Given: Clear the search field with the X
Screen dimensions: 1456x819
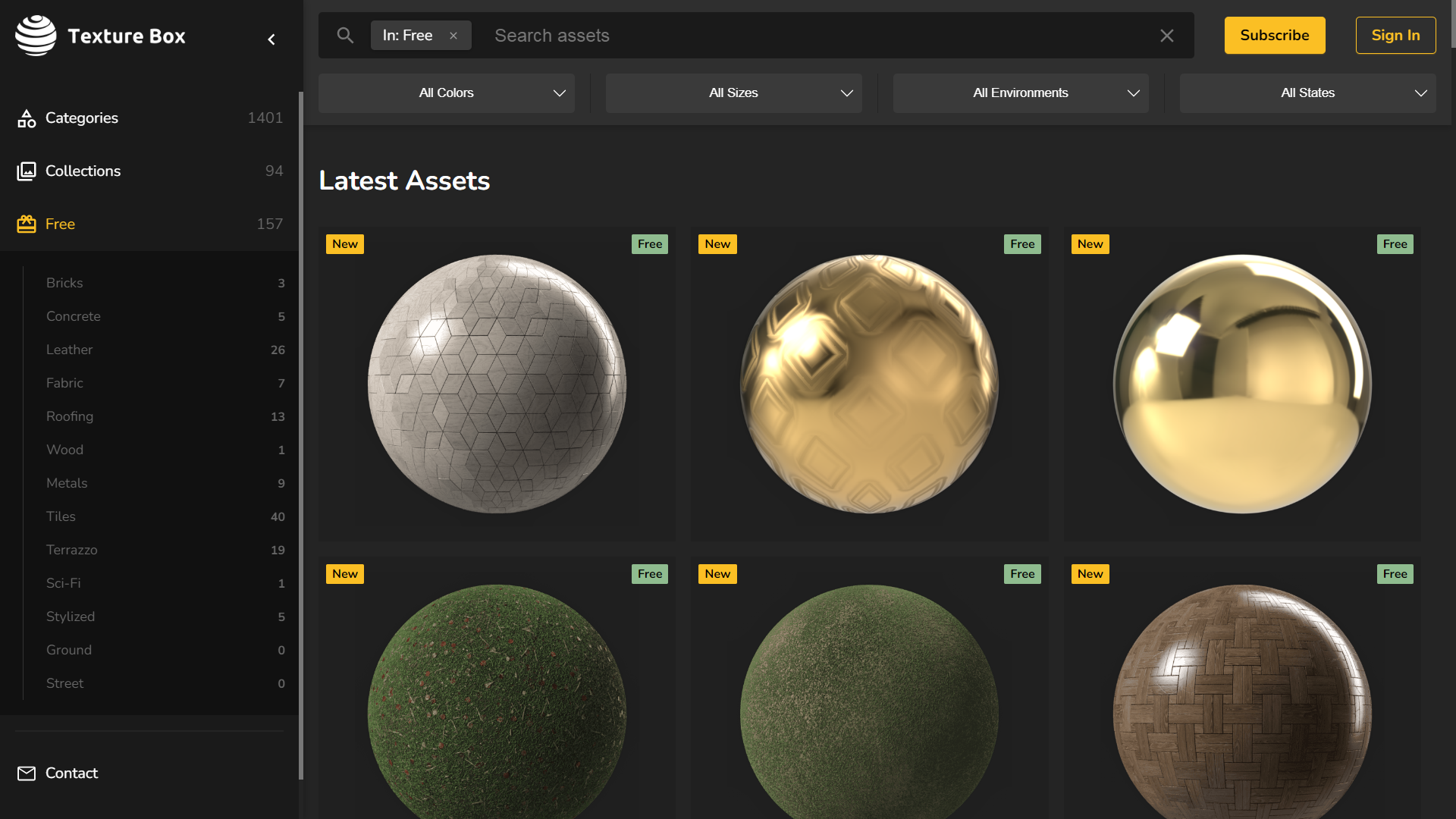Looking at the screenshot, I should coord(1167,36).
